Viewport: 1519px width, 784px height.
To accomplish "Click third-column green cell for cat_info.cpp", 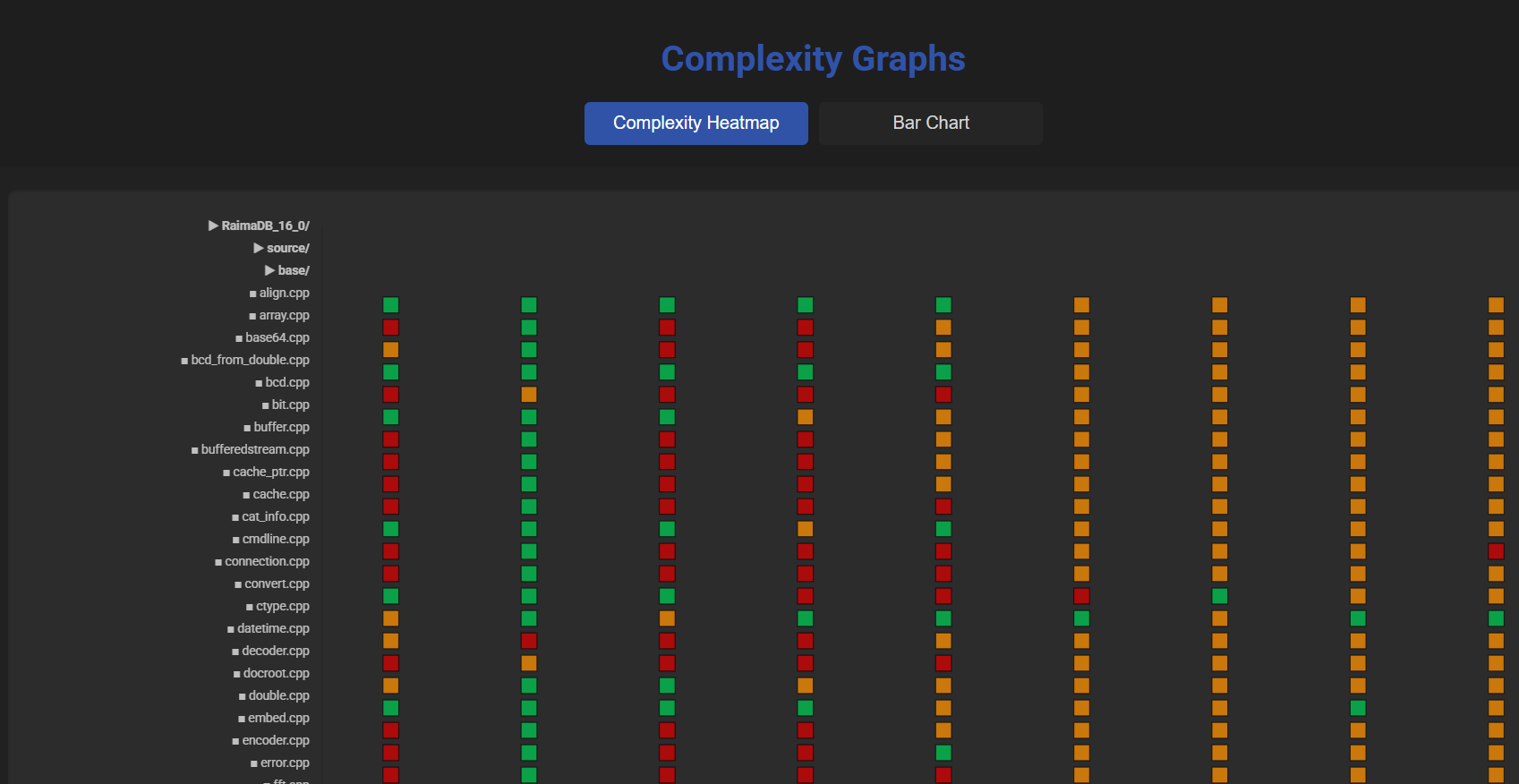I will pos(667,529).
